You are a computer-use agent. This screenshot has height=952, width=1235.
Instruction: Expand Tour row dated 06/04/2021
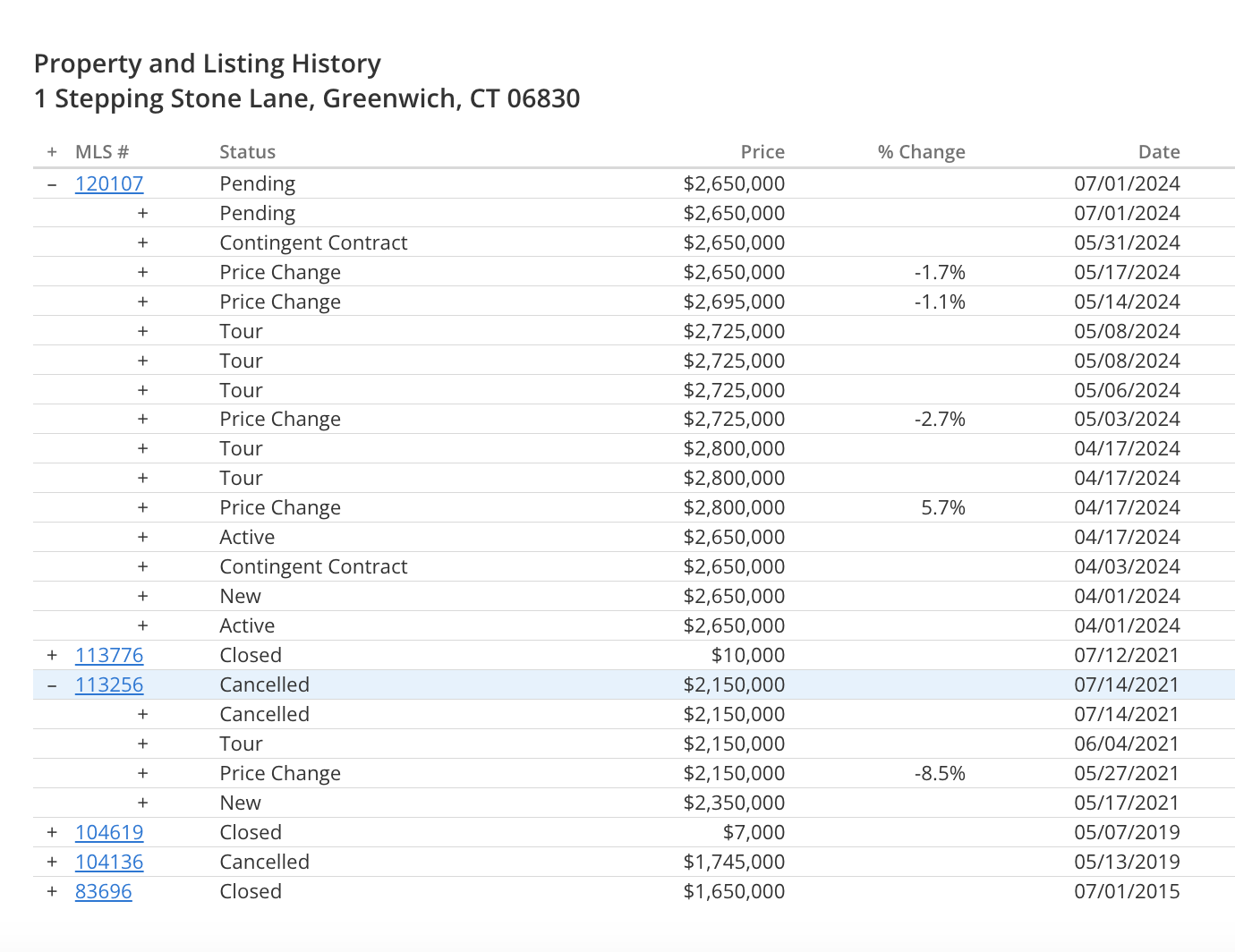point(142,744)
